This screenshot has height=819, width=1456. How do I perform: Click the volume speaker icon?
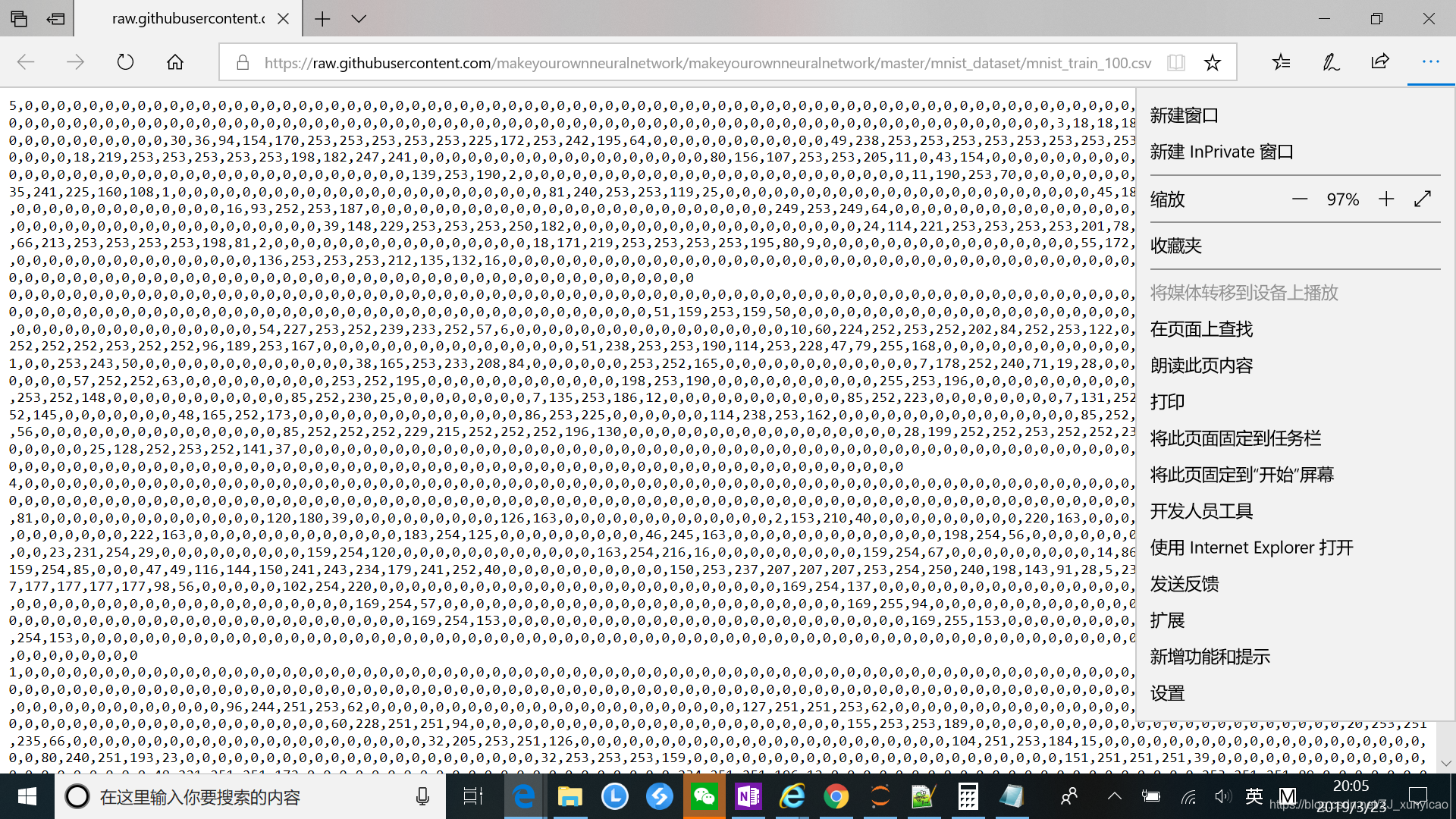click(1222, 796)
